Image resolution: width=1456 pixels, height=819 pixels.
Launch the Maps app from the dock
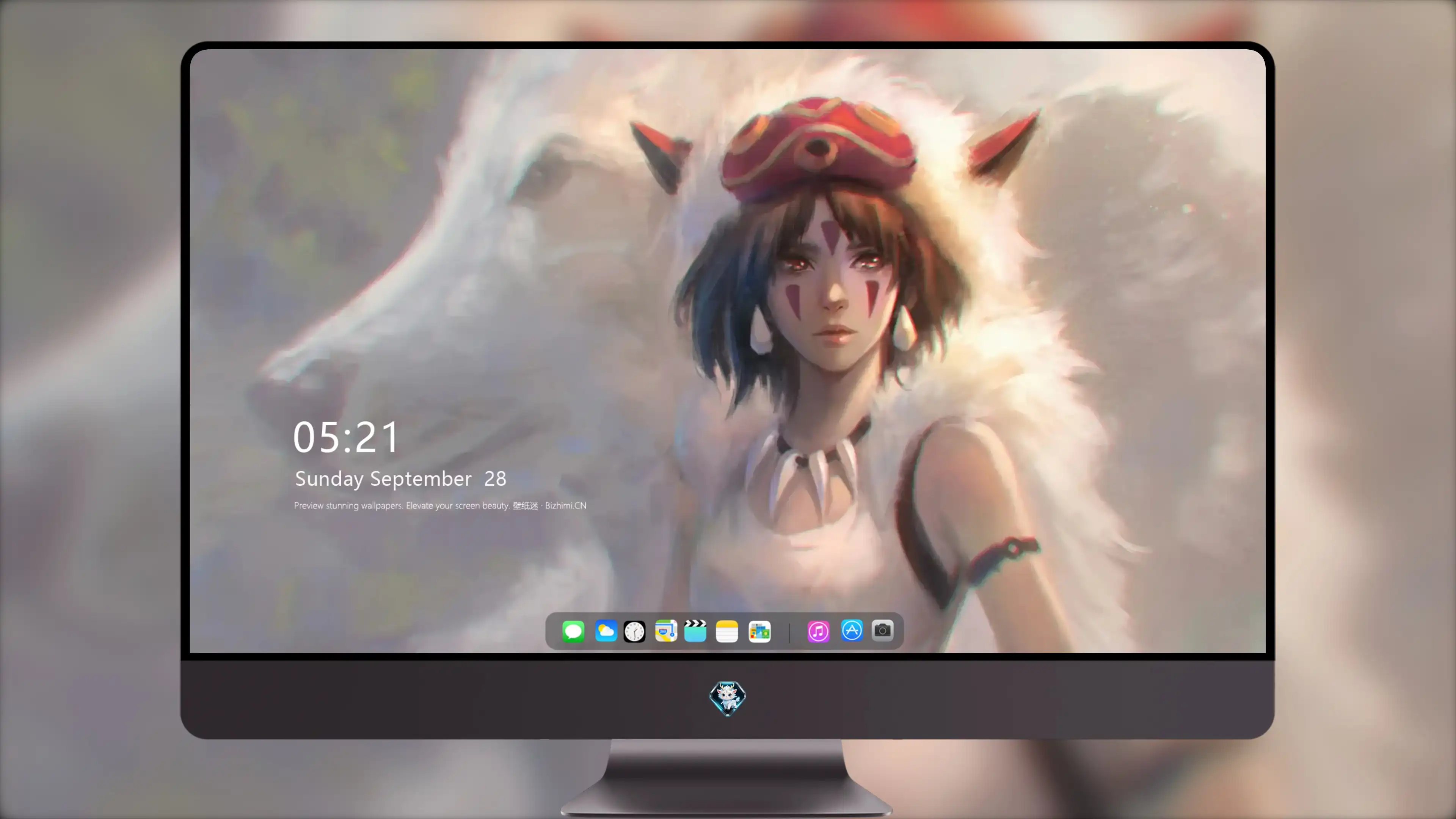coord(666,631)
